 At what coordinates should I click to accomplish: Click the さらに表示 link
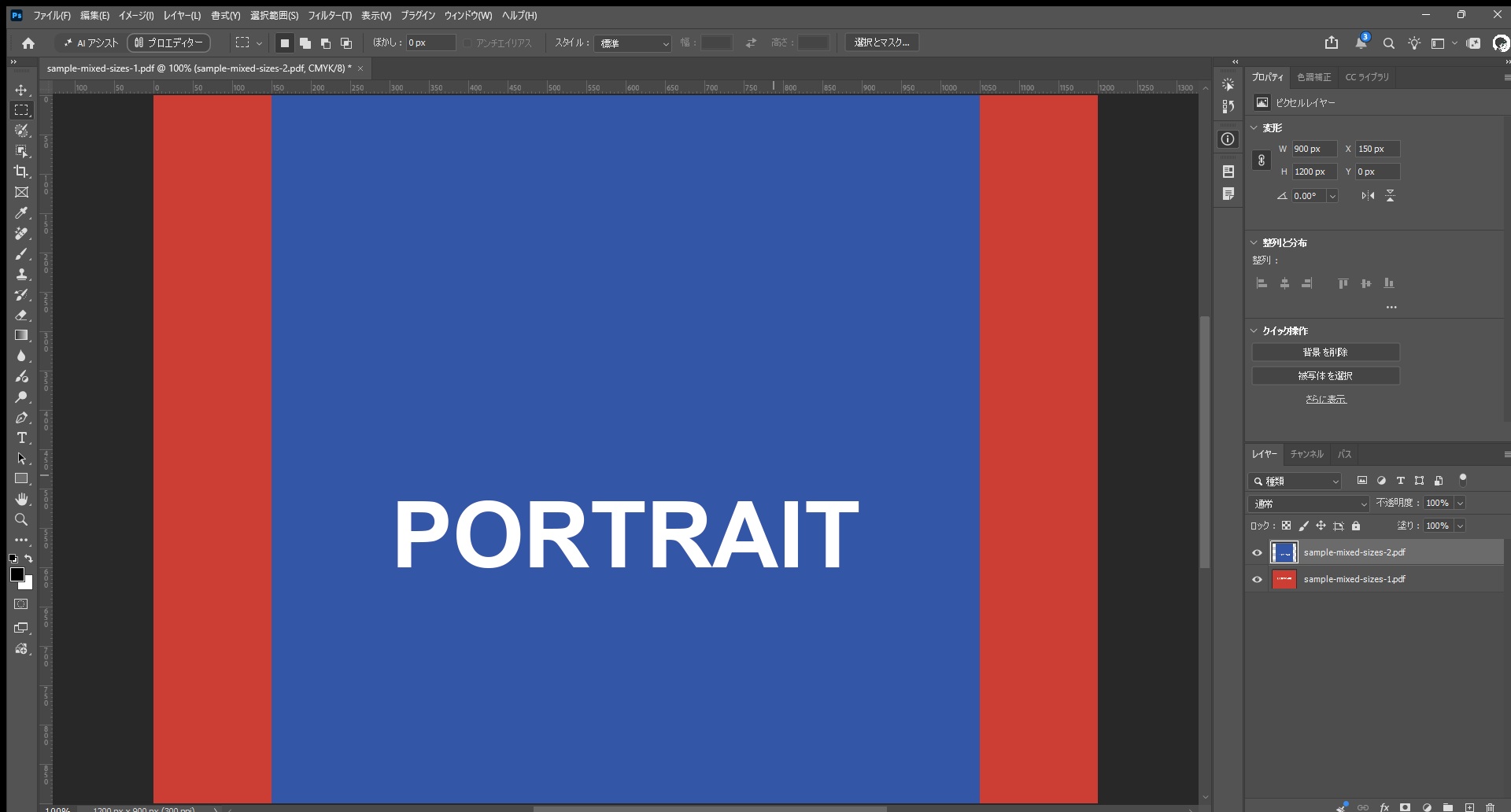coord(1325,400)
